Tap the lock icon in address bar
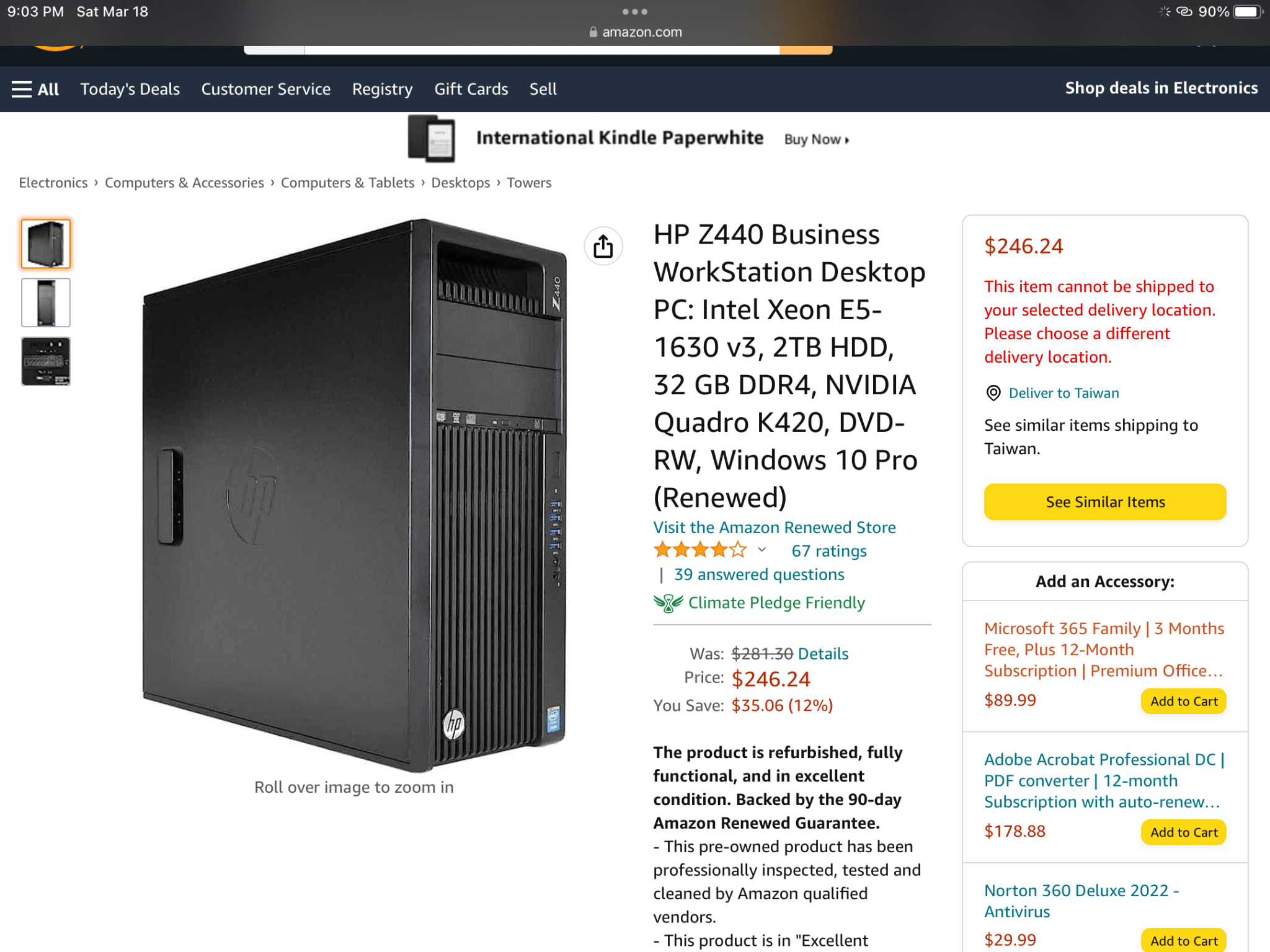Screen dimensions: 1270x952 pos(593,32)
